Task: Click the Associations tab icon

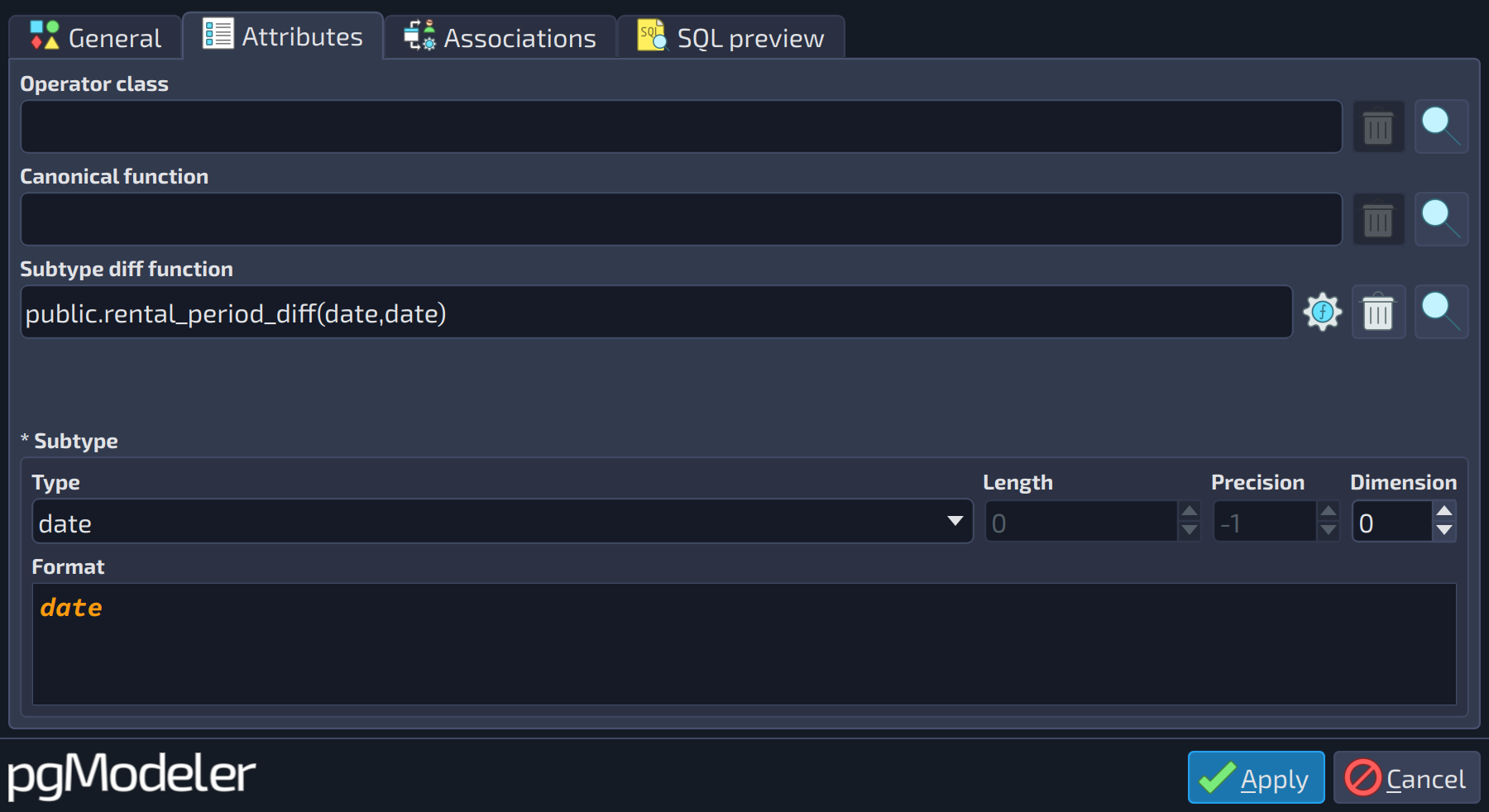Action: click(x=419, y=36)
